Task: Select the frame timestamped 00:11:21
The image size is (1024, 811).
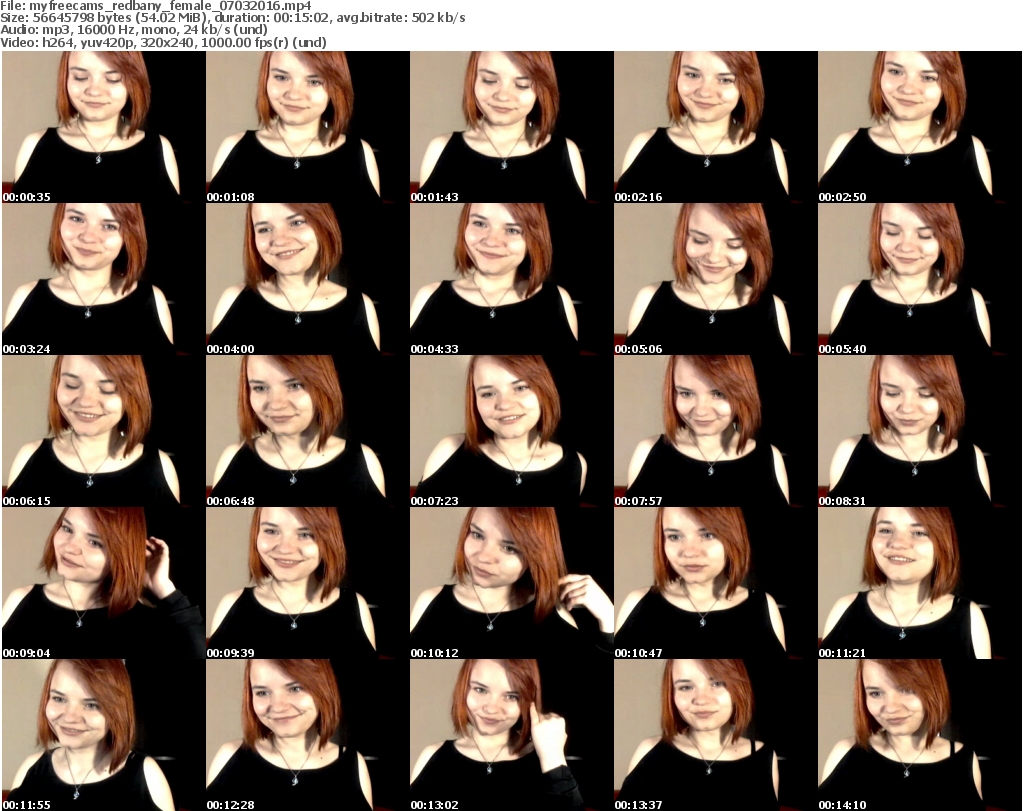Action: [x=918, y=583]
